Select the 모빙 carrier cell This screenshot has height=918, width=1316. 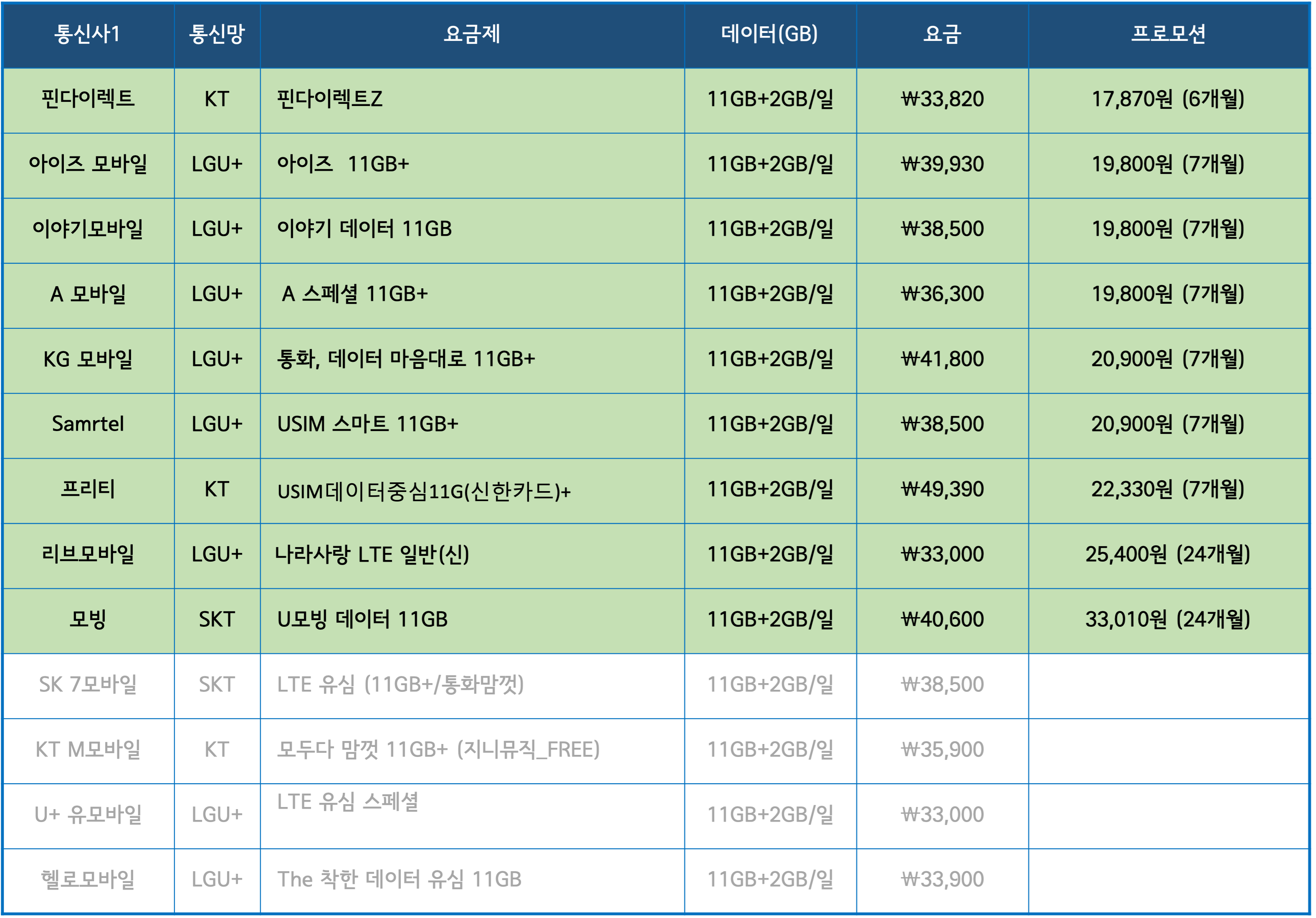[88, 620]
